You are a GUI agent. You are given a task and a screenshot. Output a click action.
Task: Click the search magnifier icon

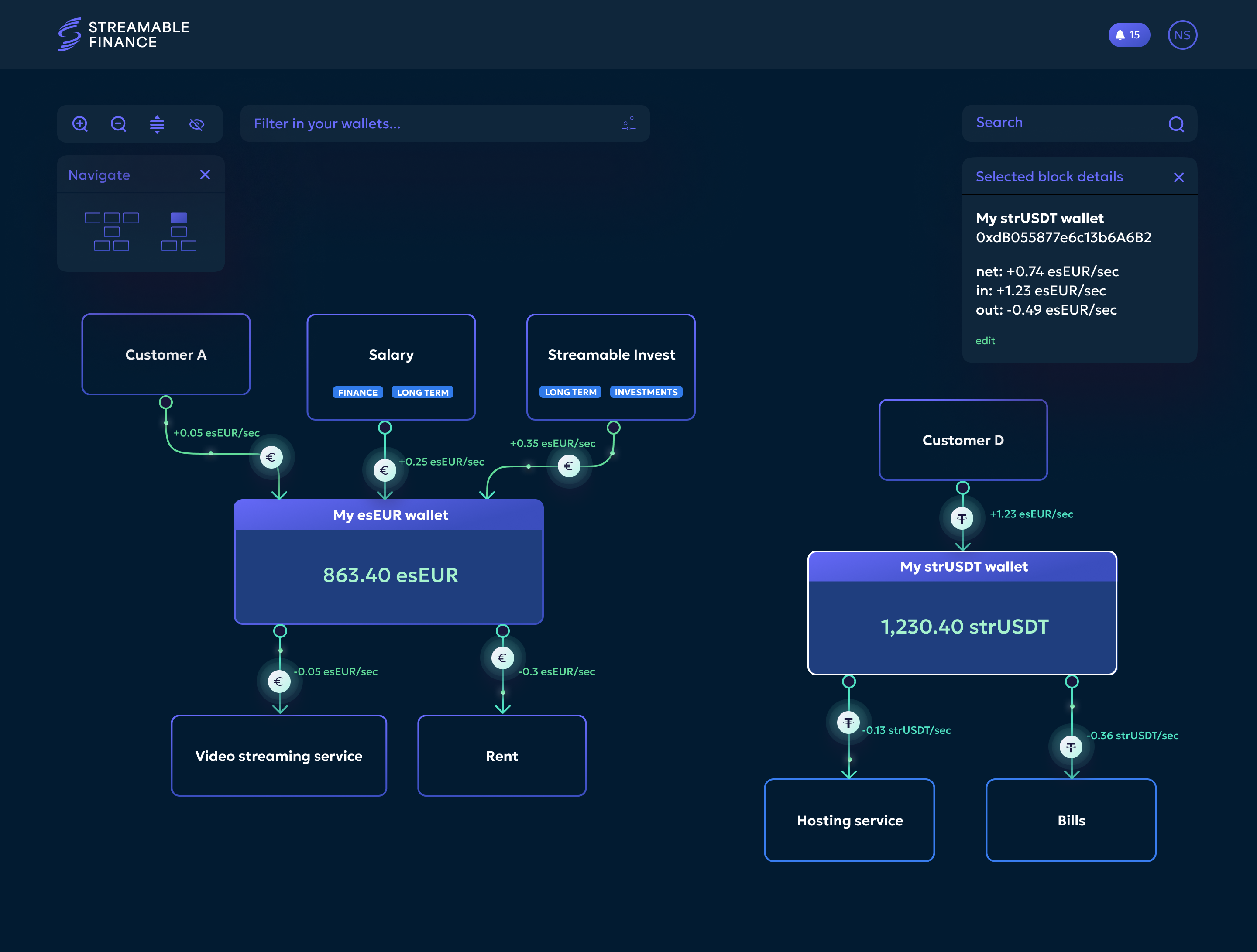coord(1176,124)
